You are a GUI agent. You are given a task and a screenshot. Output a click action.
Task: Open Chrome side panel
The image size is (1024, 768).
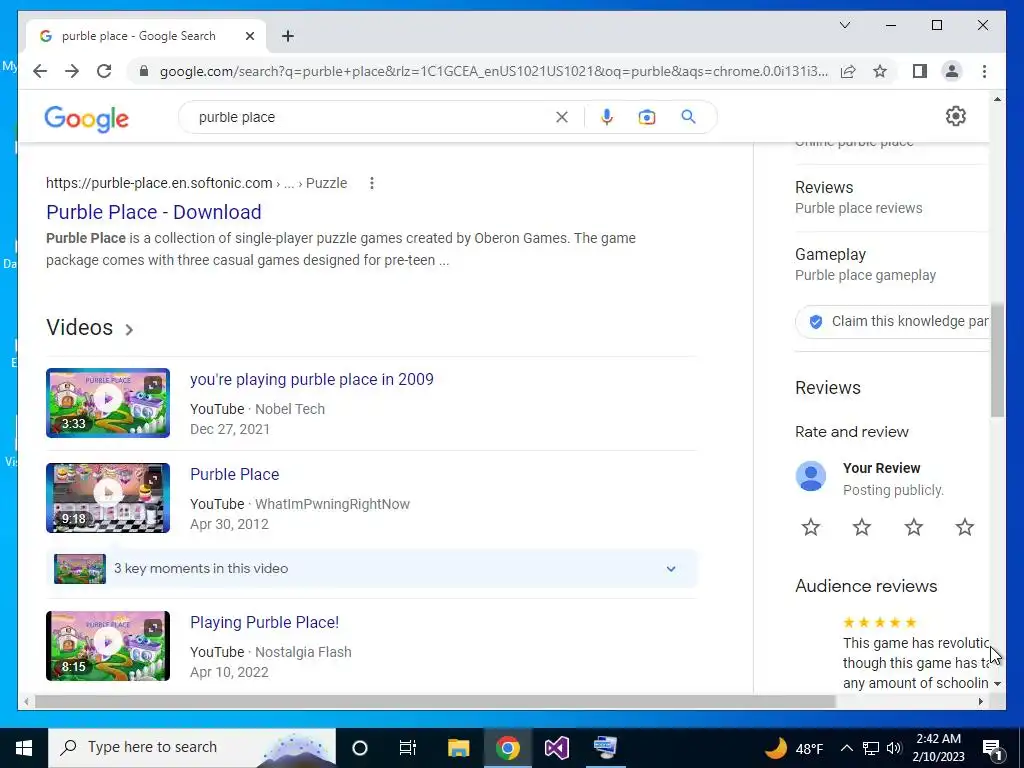coord(920,71)
